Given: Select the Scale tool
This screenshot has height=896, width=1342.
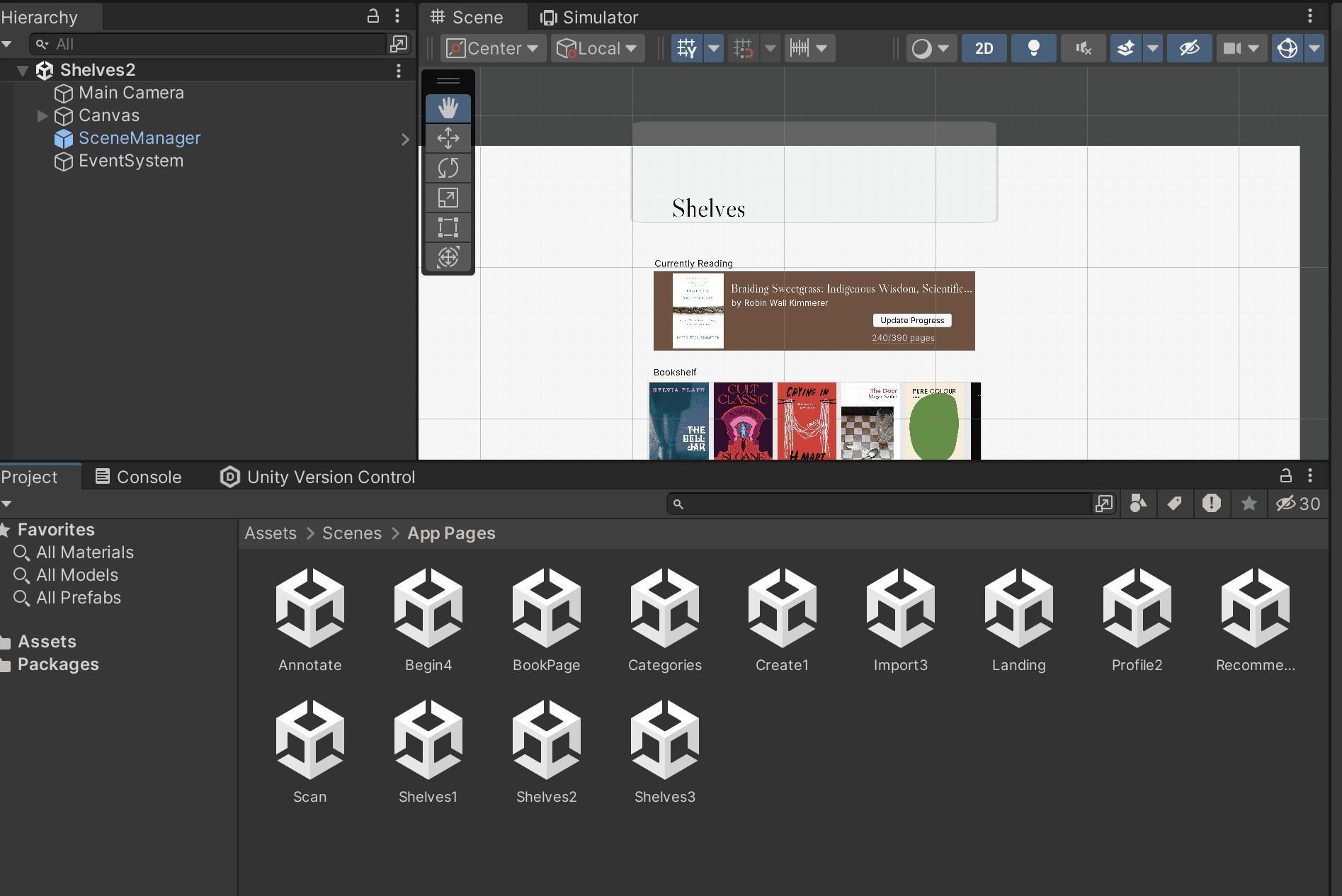Looking at the screenshot, I should 448,198.
